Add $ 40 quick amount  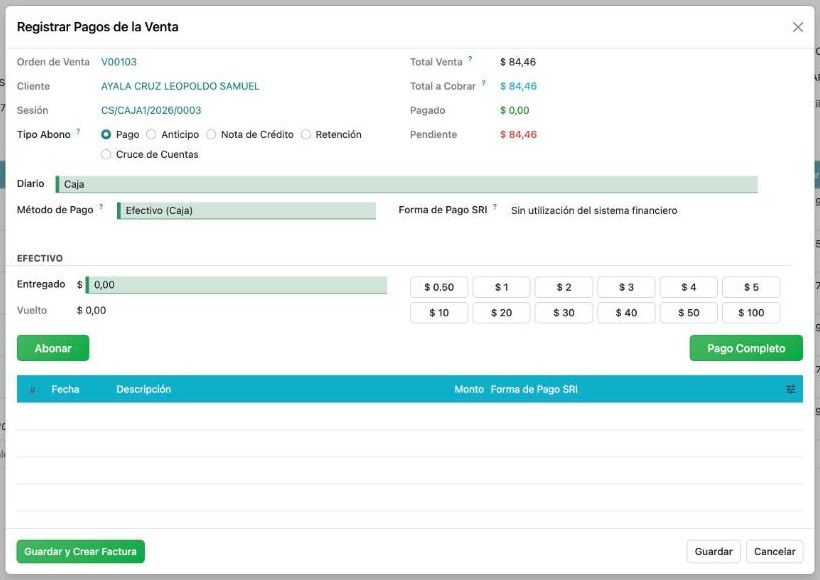click(x=626, y=313)
